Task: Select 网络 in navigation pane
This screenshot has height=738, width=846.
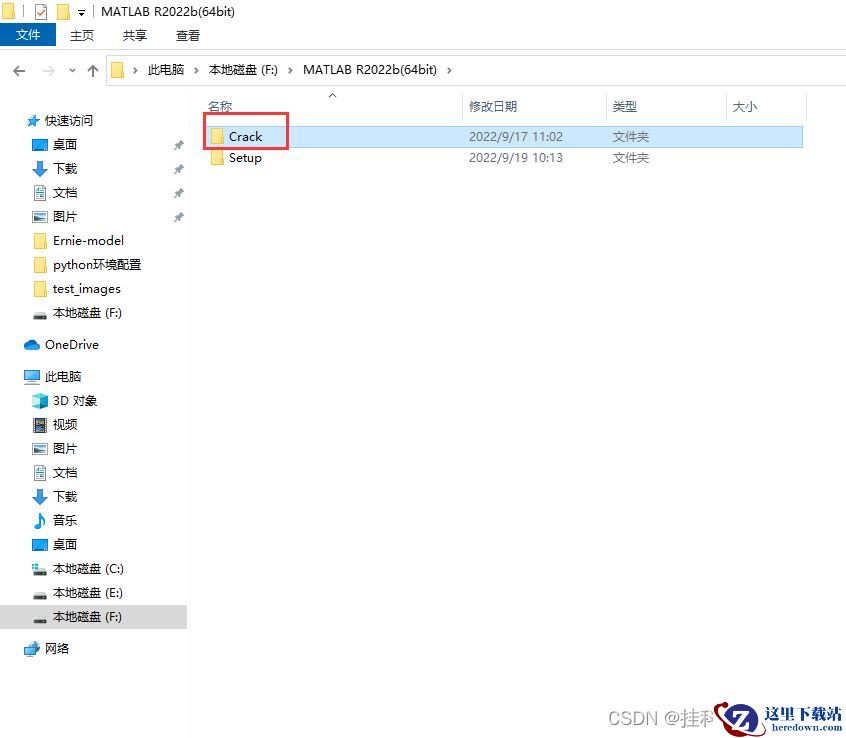Action: pyautogui.click(x=57, y=648)
